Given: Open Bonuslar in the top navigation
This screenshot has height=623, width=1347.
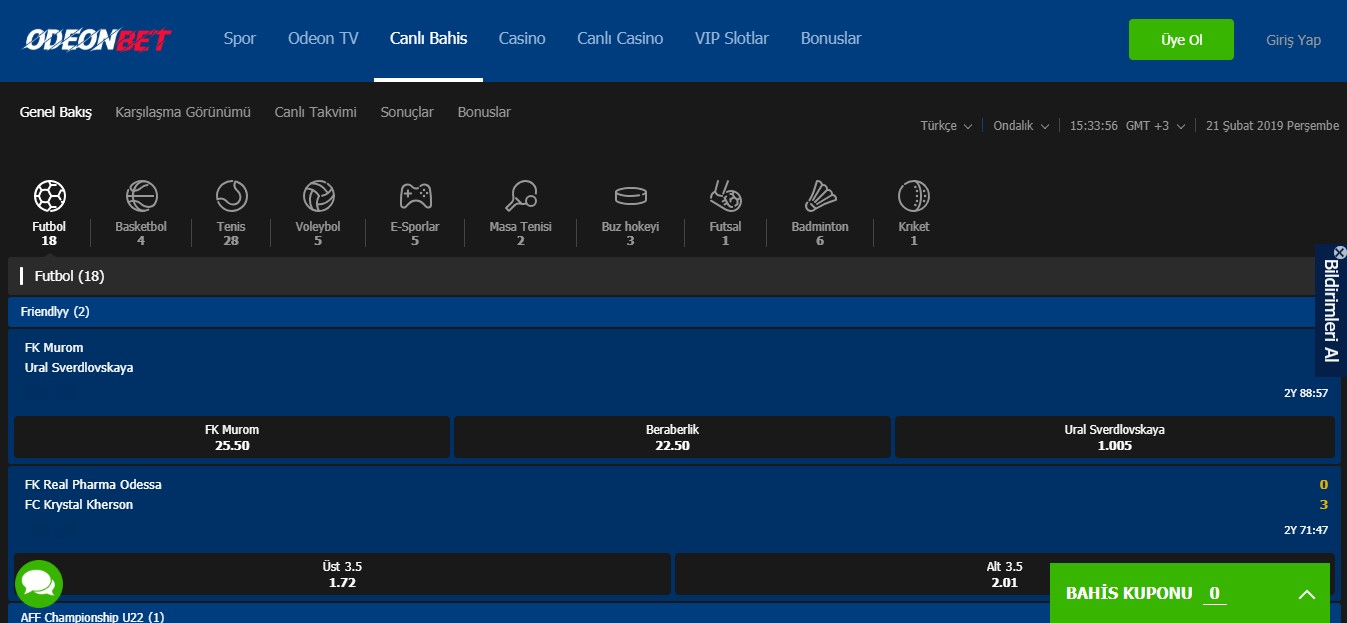Looking at the screenshot, I should point(831,39).
